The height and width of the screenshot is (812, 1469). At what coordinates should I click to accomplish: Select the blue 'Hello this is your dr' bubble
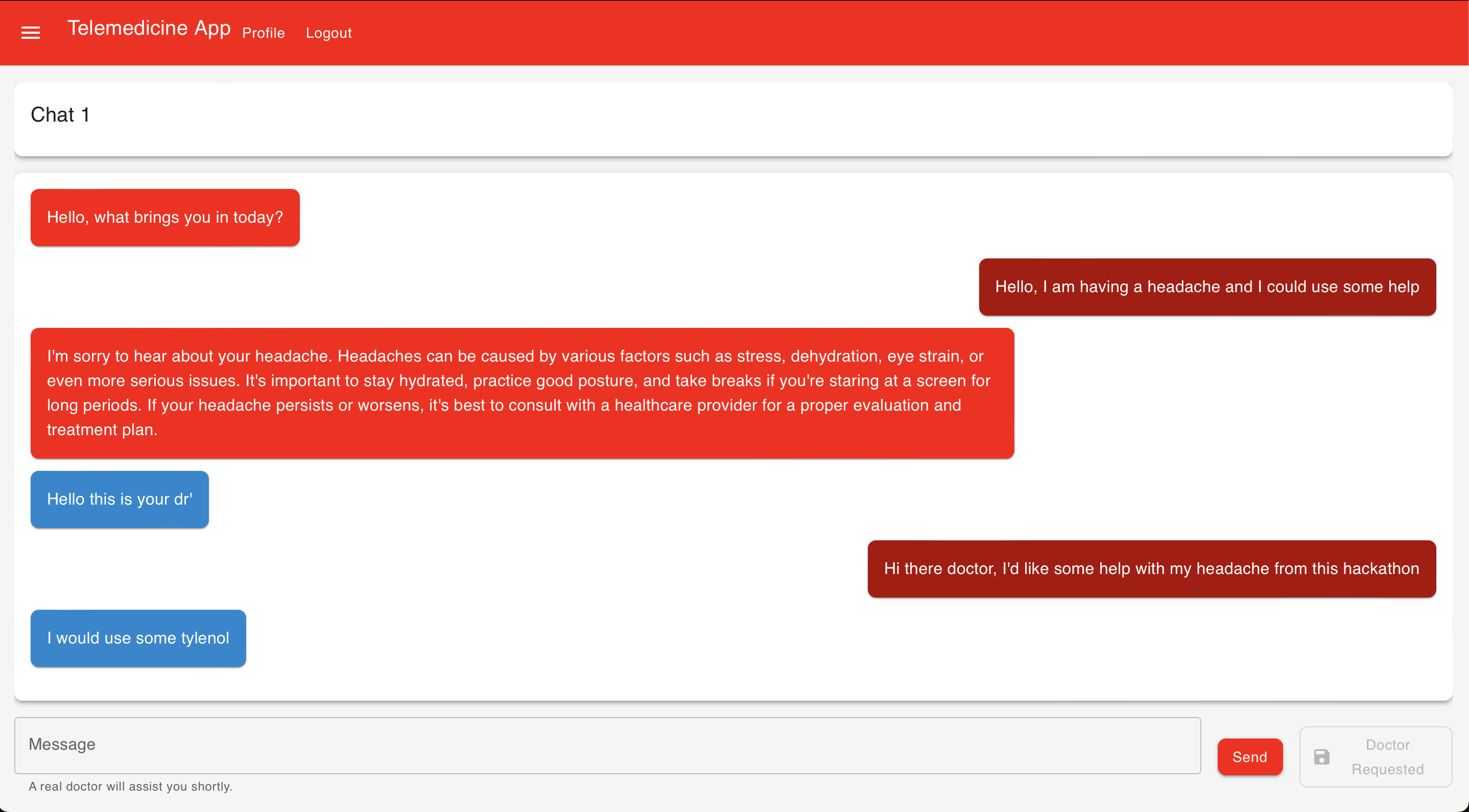(x=119, y=499)
